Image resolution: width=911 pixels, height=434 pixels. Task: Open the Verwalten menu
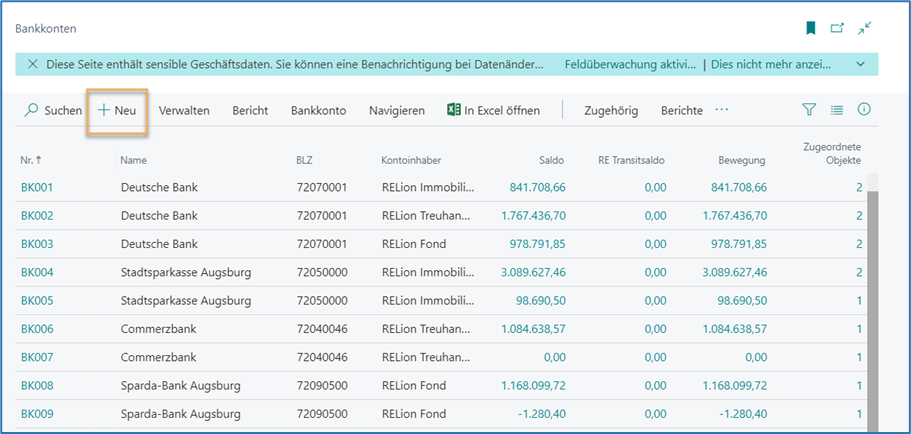coord(184,111)
